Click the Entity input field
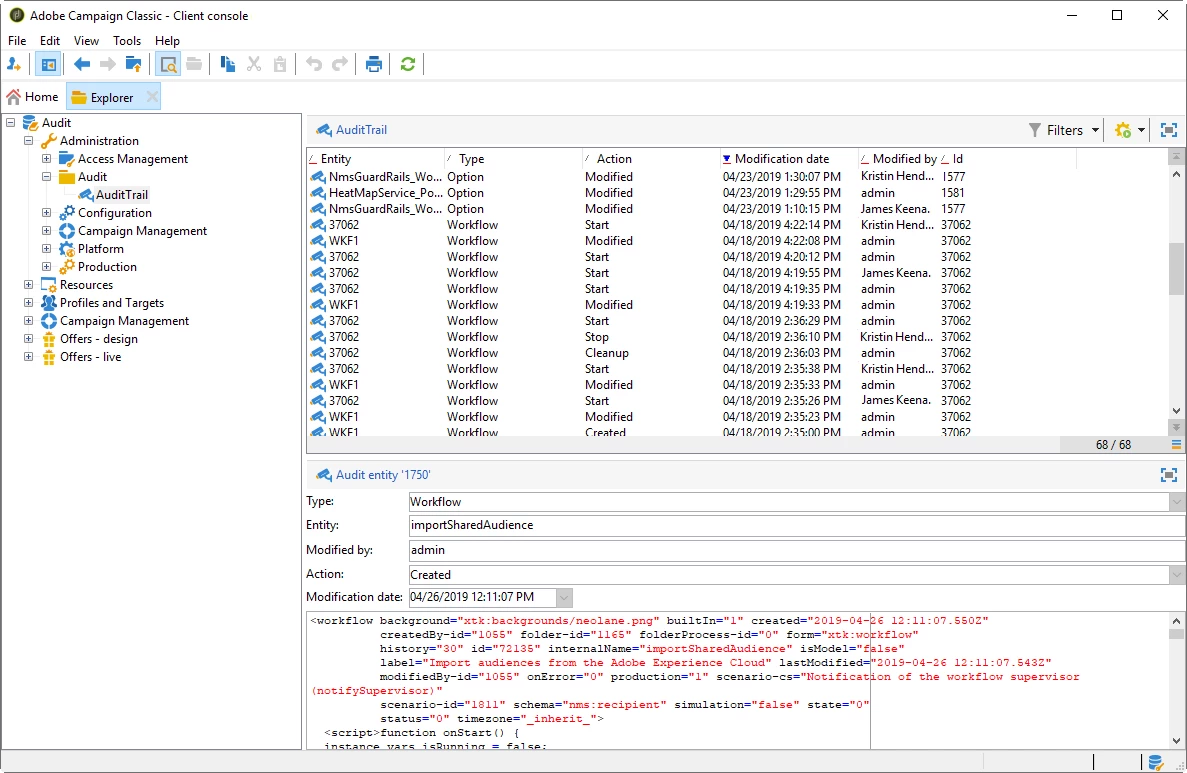Image resolution: width=1187 pixels, height=773 pixels. click(797, 525)
